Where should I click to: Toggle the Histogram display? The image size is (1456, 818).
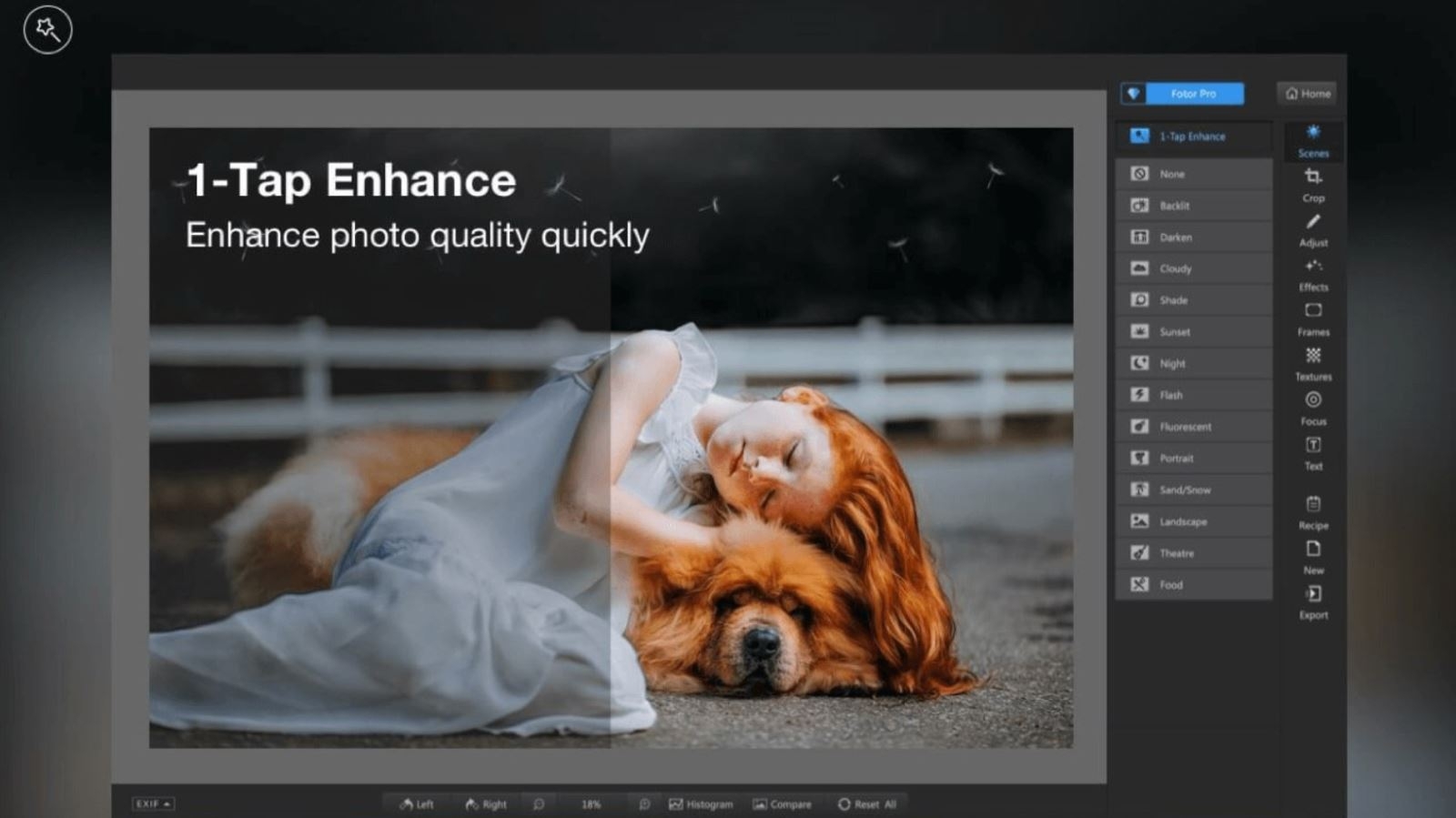click(701, 804)
